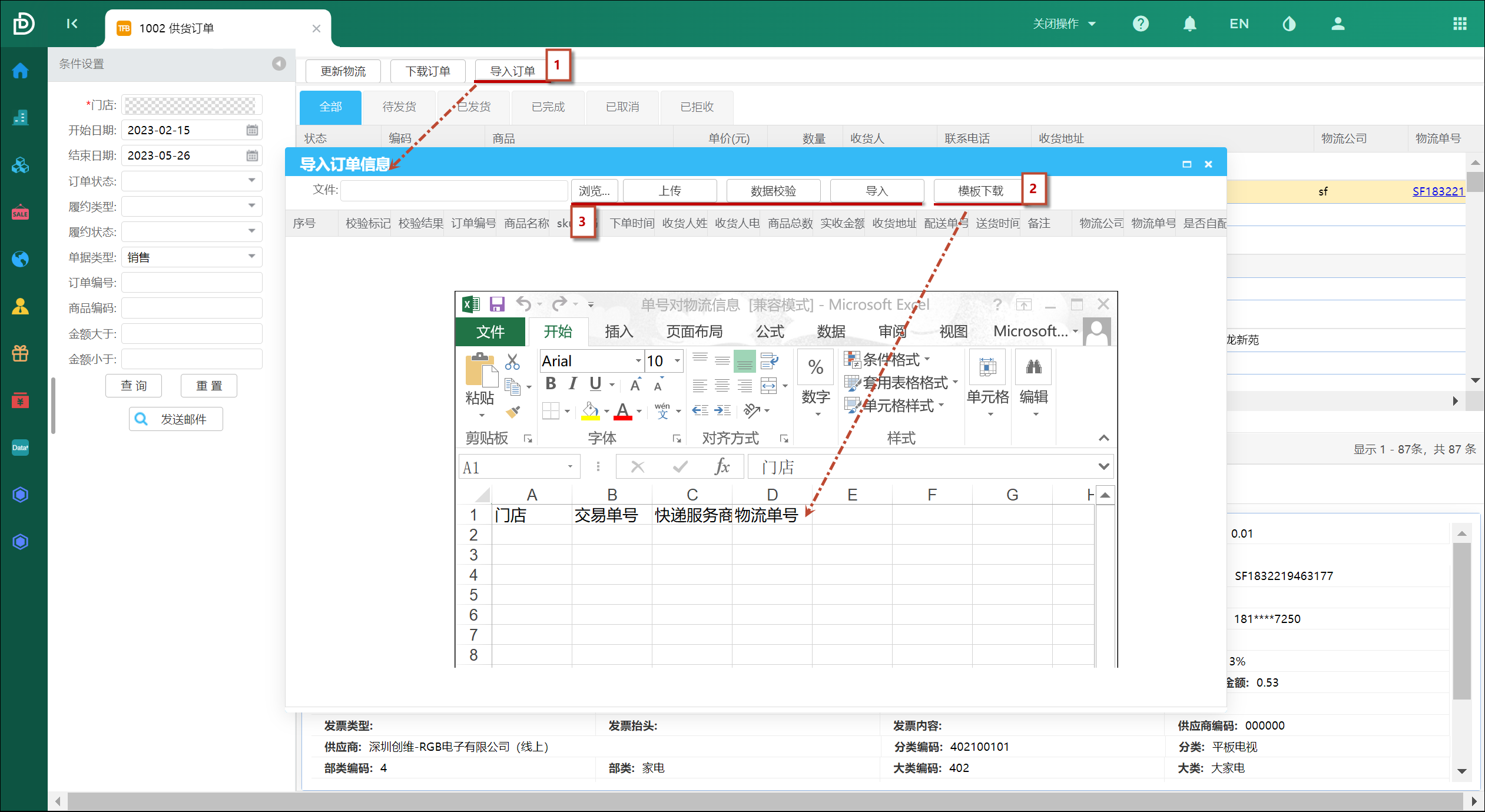Collapse the tab bar with arrow icon
Viewport: 1485px width, 812px height.
[x=72, y=24]
